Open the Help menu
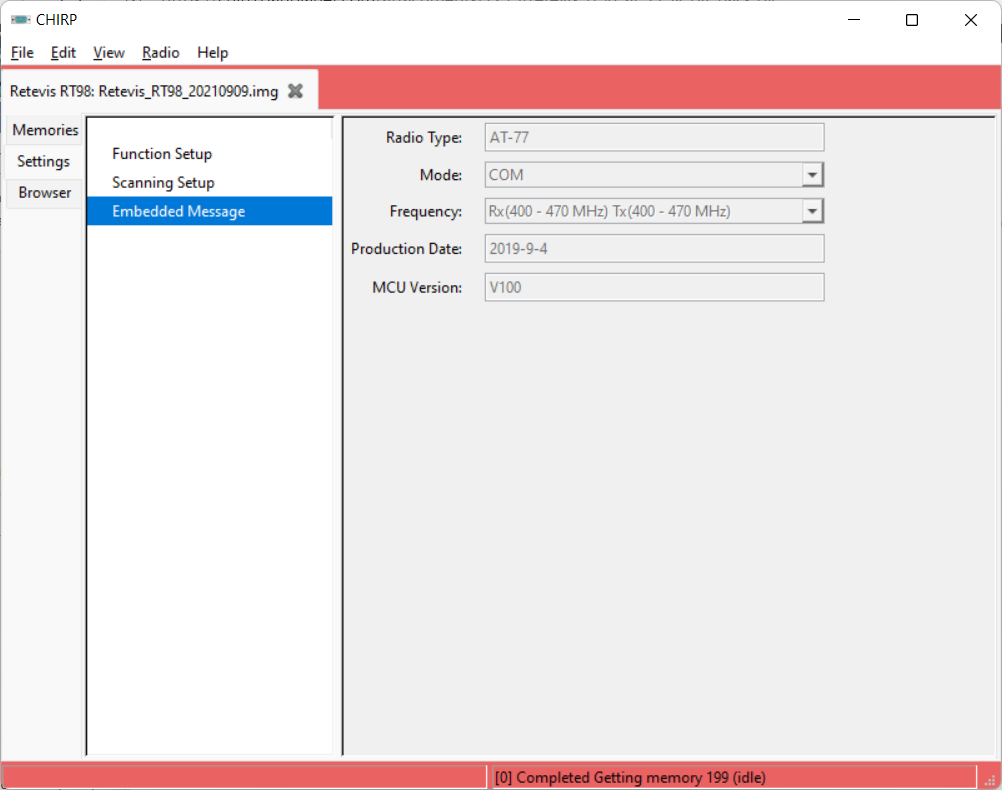 [212, 52]
